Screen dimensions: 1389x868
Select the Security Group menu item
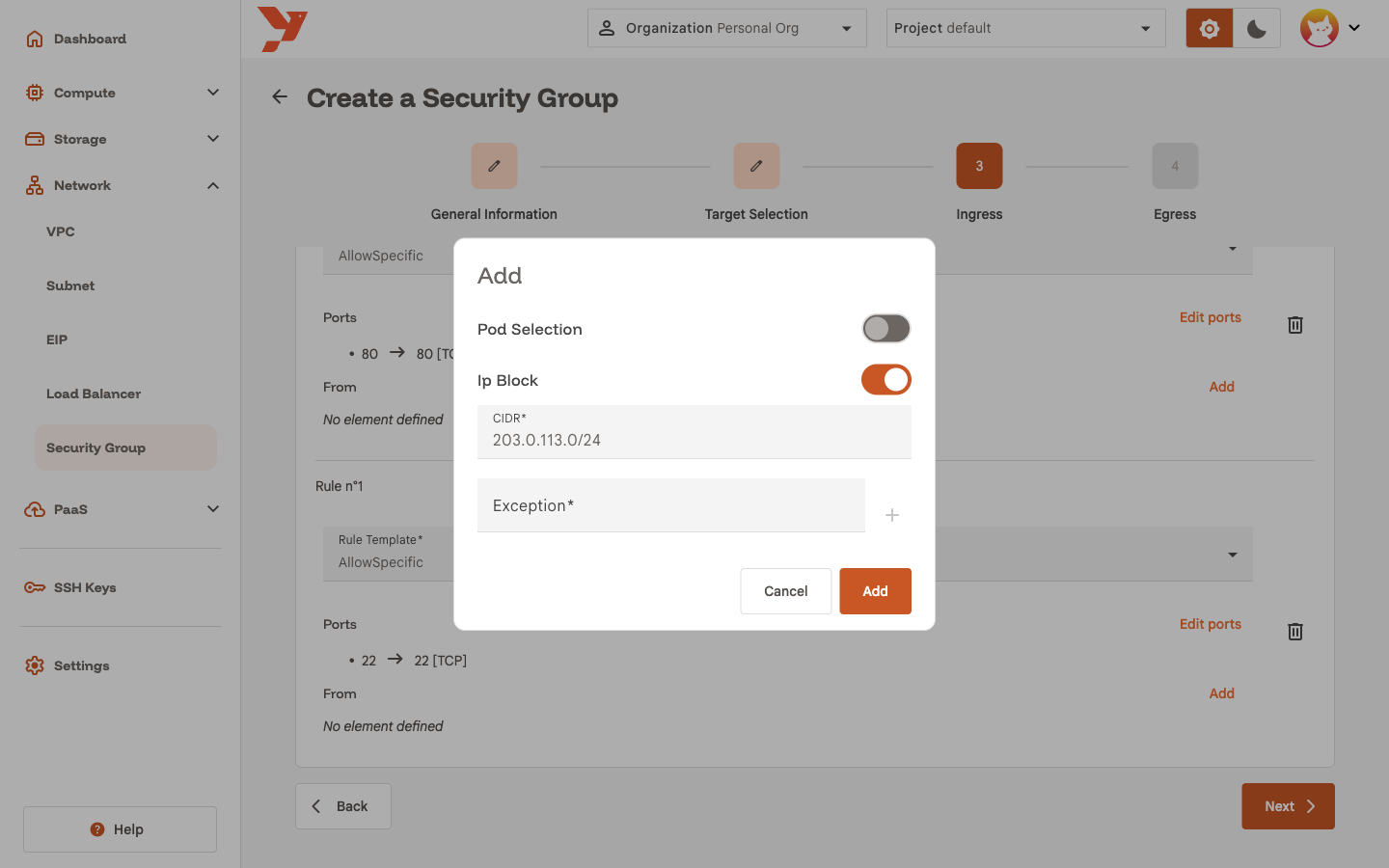click(125, 448)
